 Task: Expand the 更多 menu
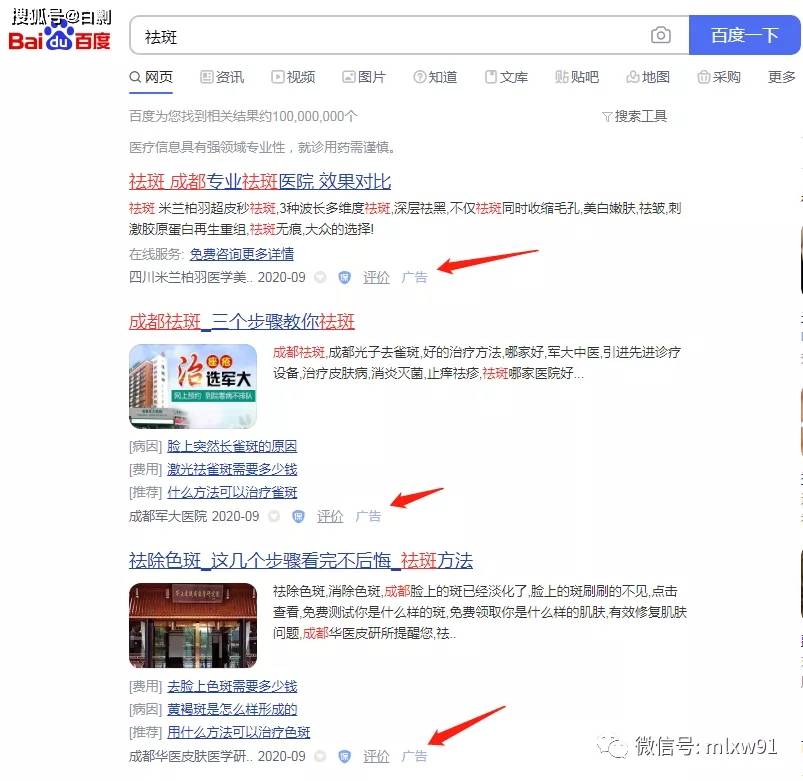tap(781, 77)
